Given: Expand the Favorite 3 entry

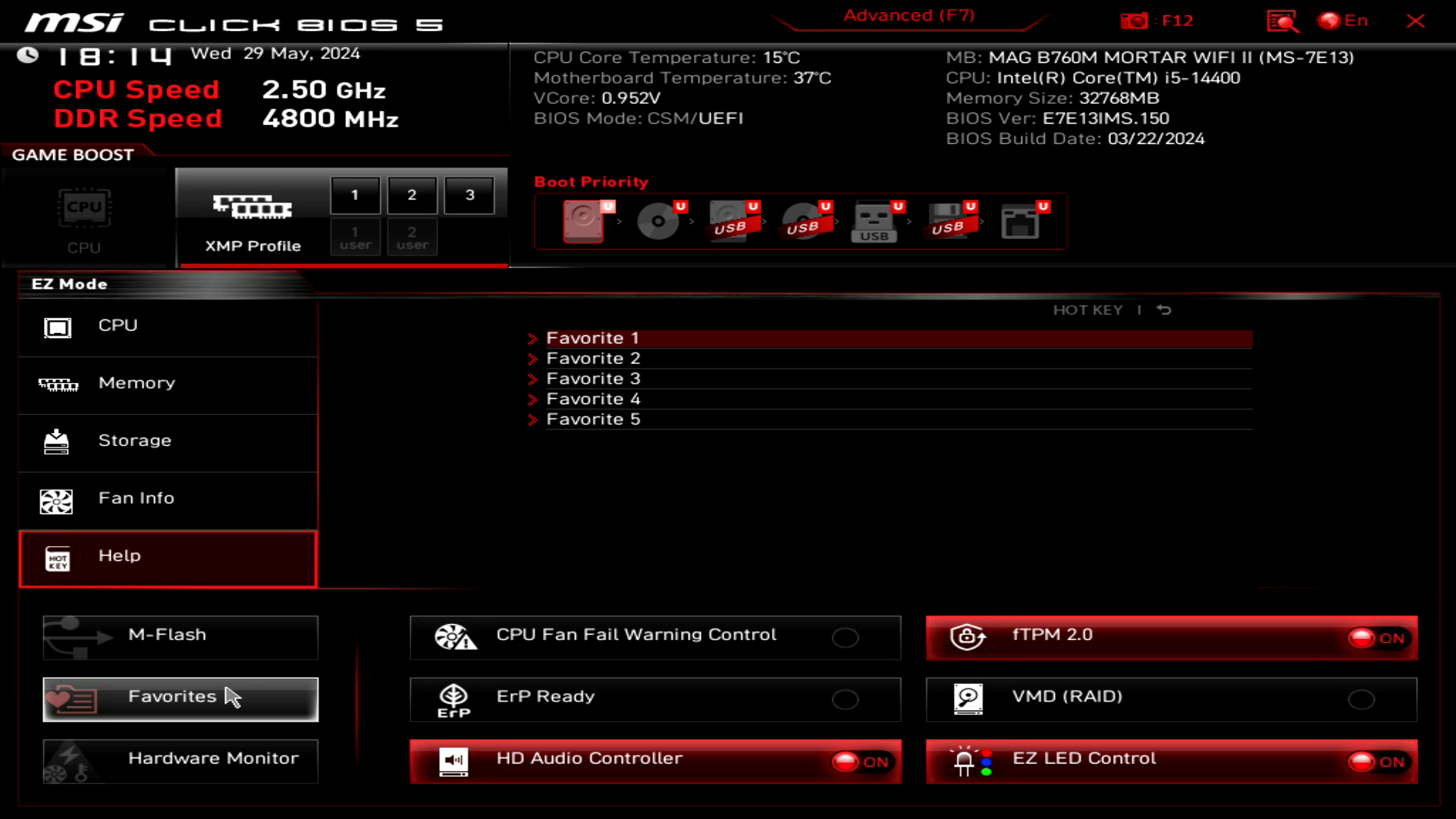Looking at the screenshot, I should pos(592,378).
